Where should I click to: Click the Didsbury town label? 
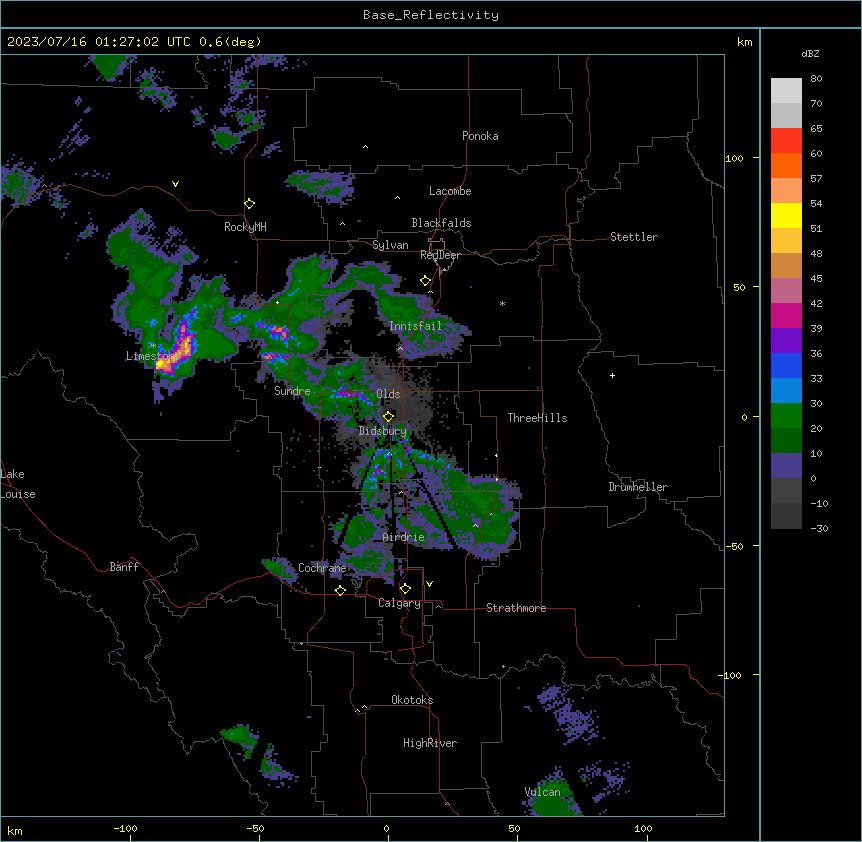[x=382, y=431]
